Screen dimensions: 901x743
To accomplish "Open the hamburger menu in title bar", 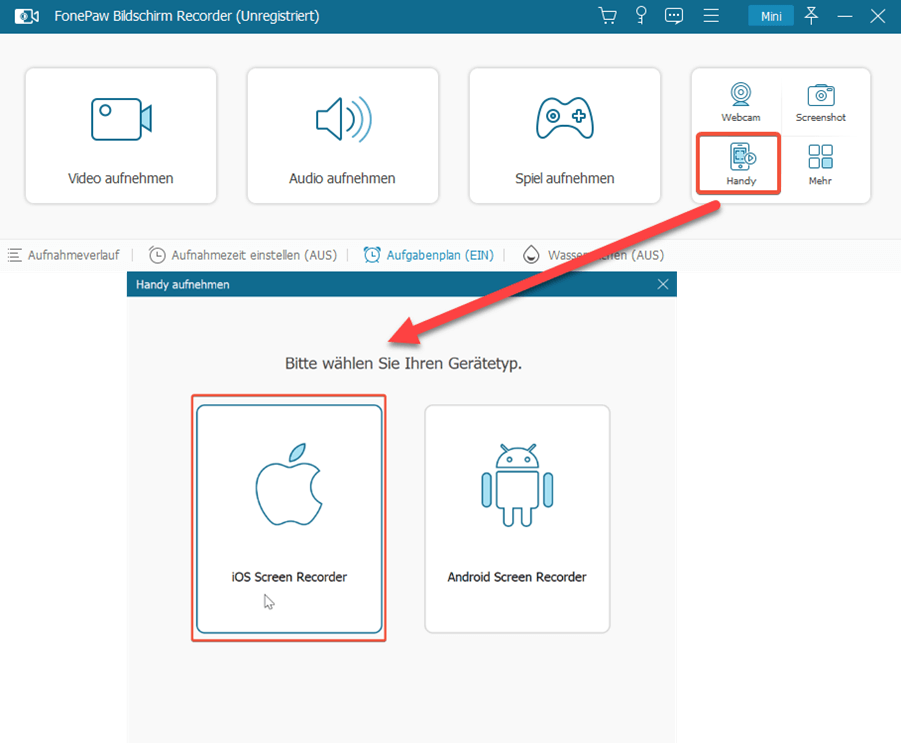I will click(x=711, y=16).
